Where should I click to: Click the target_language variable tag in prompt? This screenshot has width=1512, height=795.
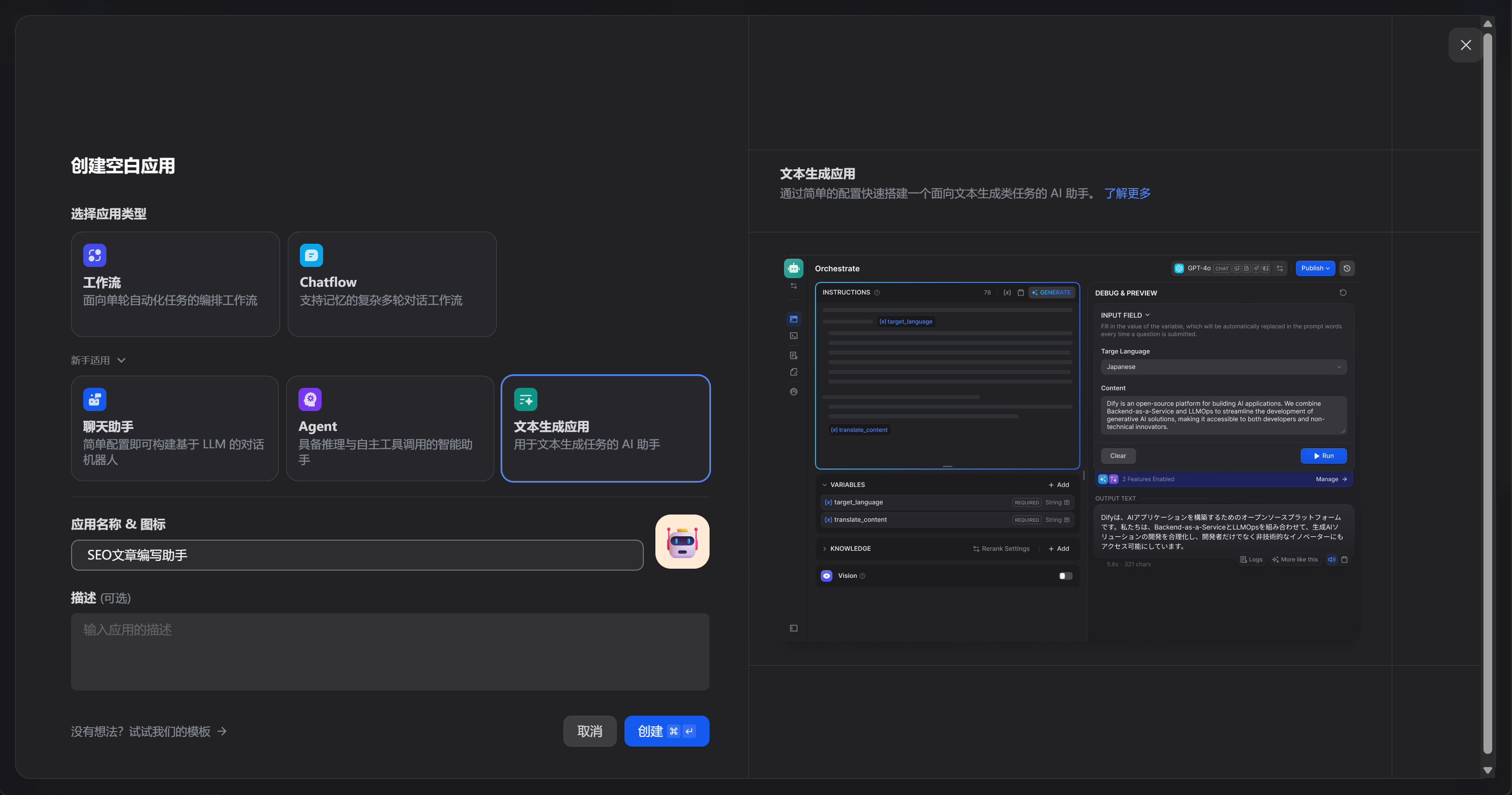[905, 321]
